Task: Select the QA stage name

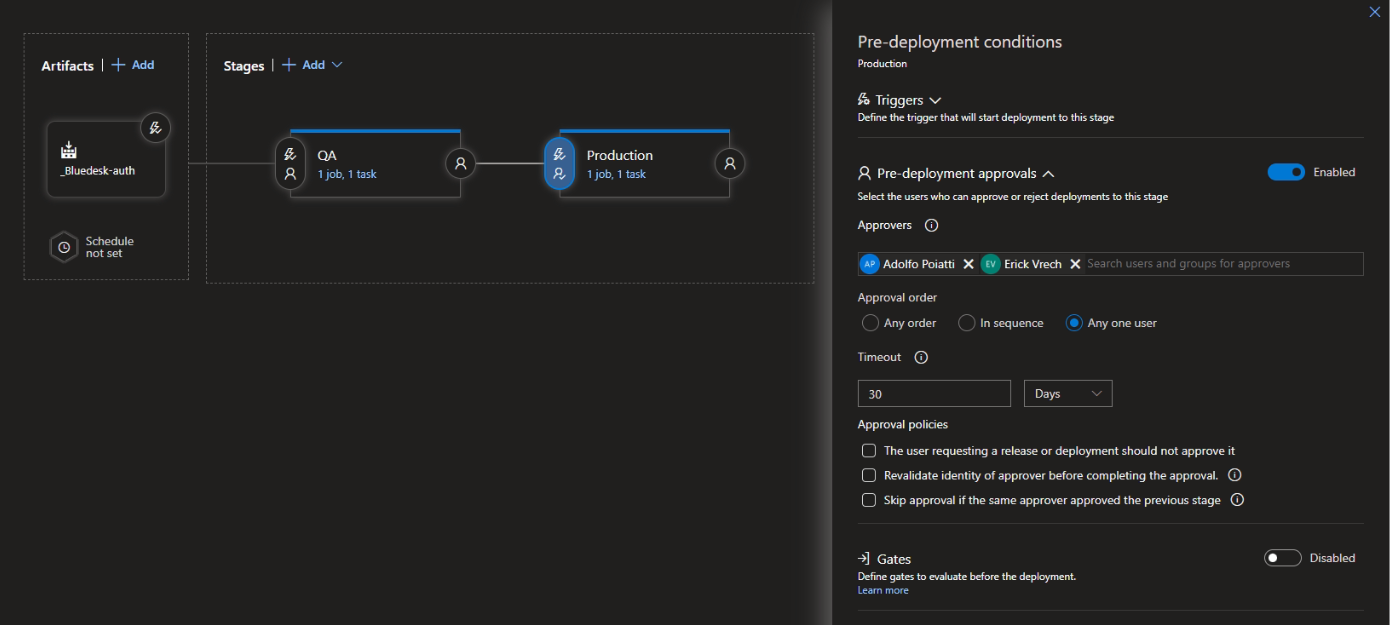Action: point(327,155)
